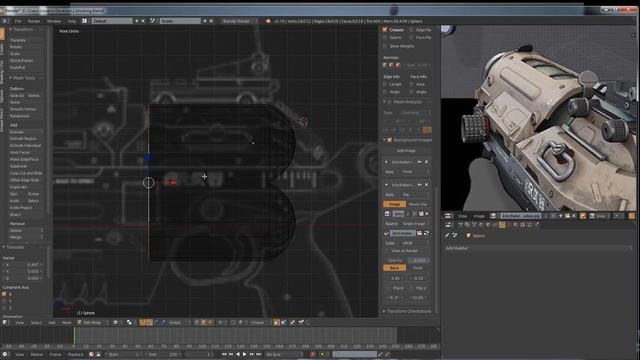Toggle View as Render checkbox
The width and height of the screenshot is (640, 360).
[x=387, y=251]
